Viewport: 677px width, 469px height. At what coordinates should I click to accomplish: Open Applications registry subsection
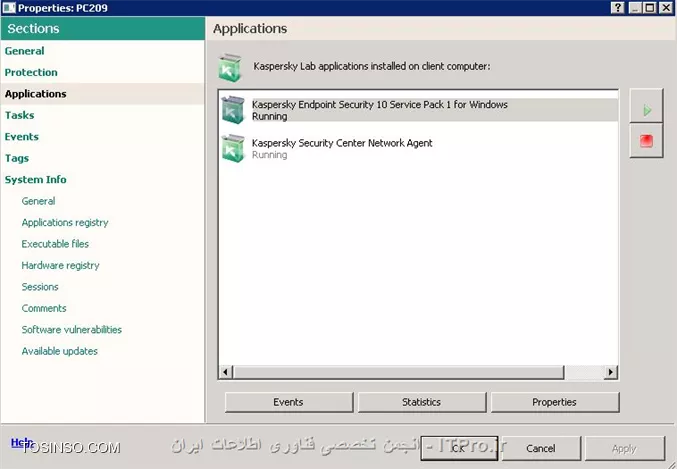(x=65, y=222)
